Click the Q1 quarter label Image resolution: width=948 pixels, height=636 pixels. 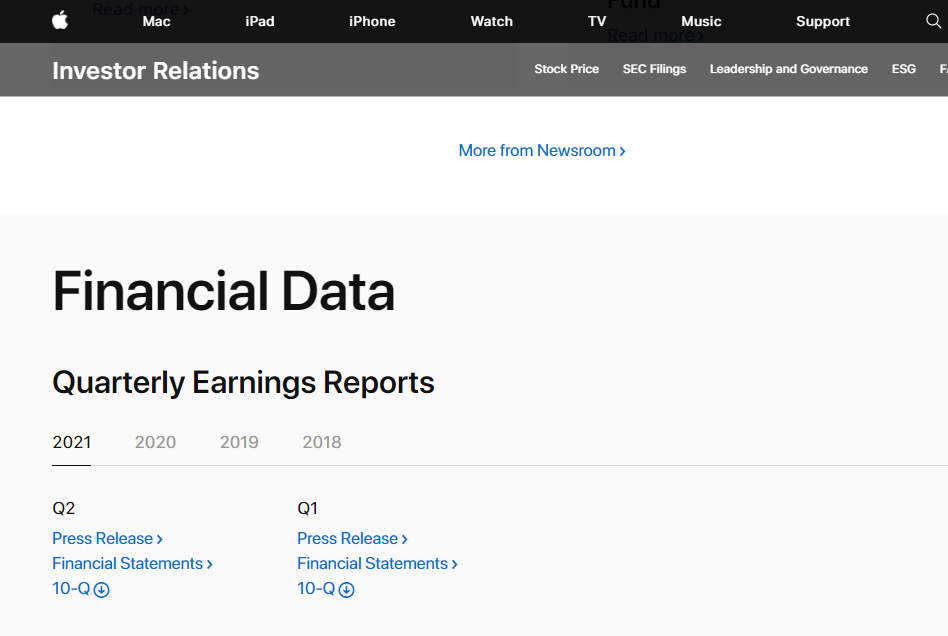click(307, 508)
